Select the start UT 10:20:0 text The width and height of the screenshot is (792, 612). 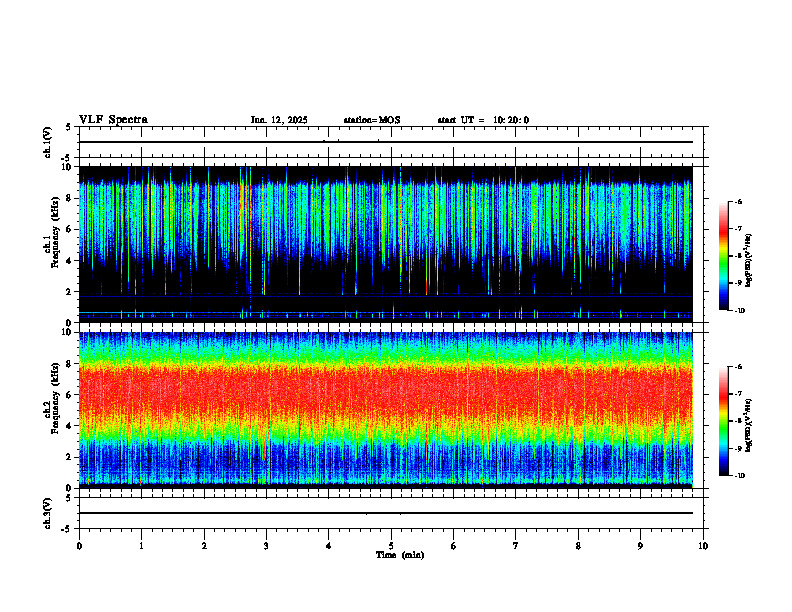pos(483,120)
